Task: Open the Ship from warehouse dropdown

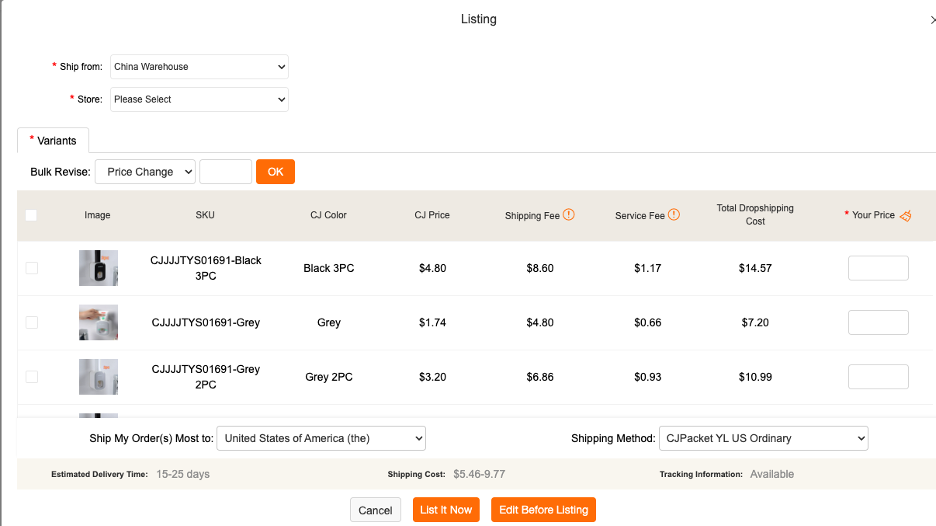Action: pyautogui.click(x=199, y=67)
